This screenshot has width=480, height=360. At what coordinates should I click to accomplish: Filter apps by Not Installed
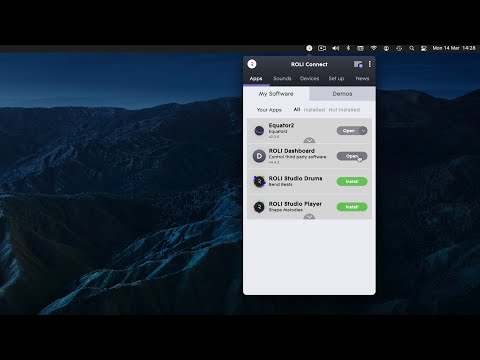(x=344, y=110)
